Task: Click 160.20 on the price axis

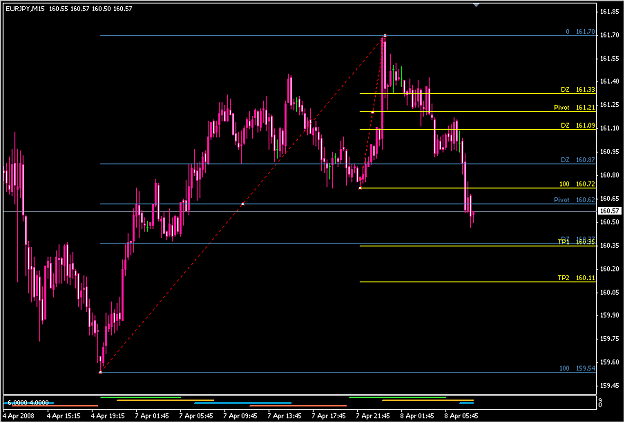Action: 609,269
